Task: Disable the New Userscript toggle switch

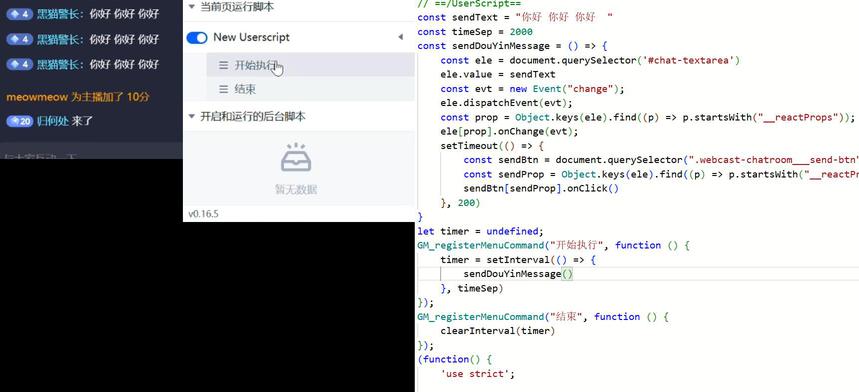Action: pos(197,37)
